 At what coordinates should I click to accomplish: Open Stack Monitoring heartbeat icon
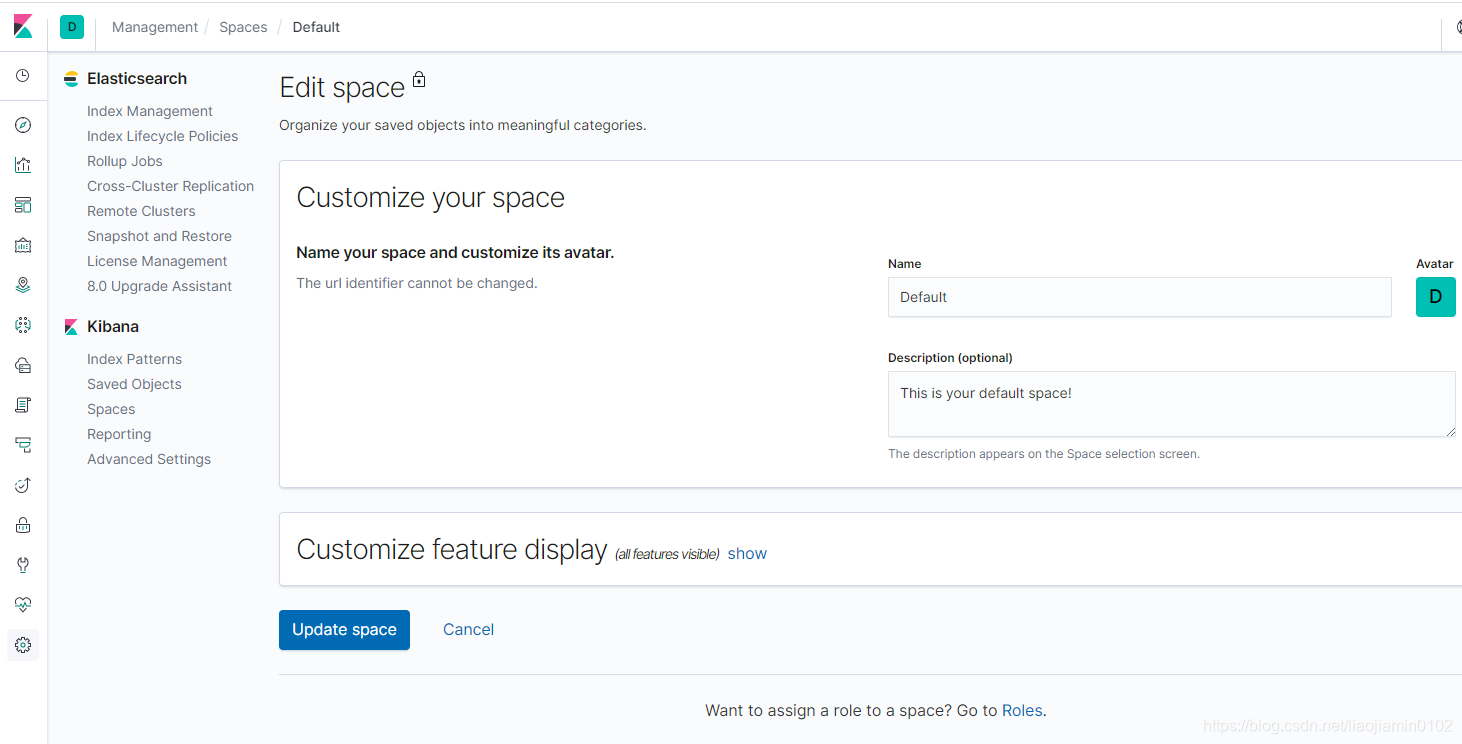pos(23,605)
